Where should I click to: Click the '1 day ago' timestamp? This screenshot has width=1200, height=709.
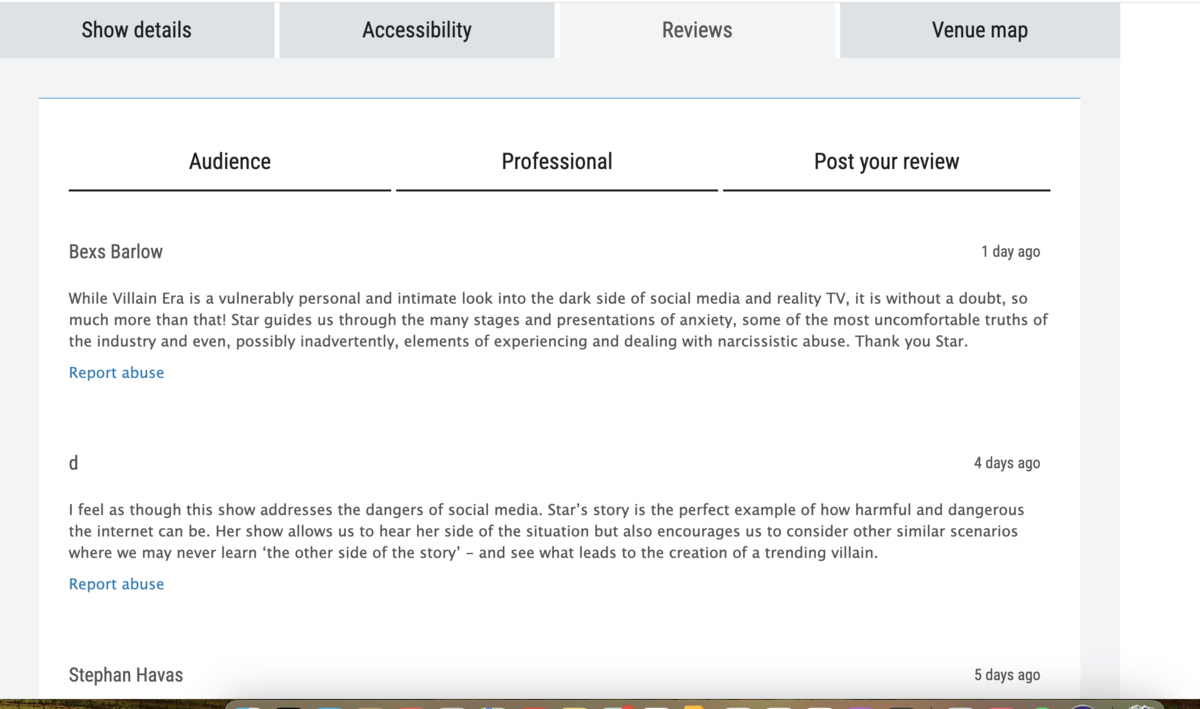[x=1010, y=252]
